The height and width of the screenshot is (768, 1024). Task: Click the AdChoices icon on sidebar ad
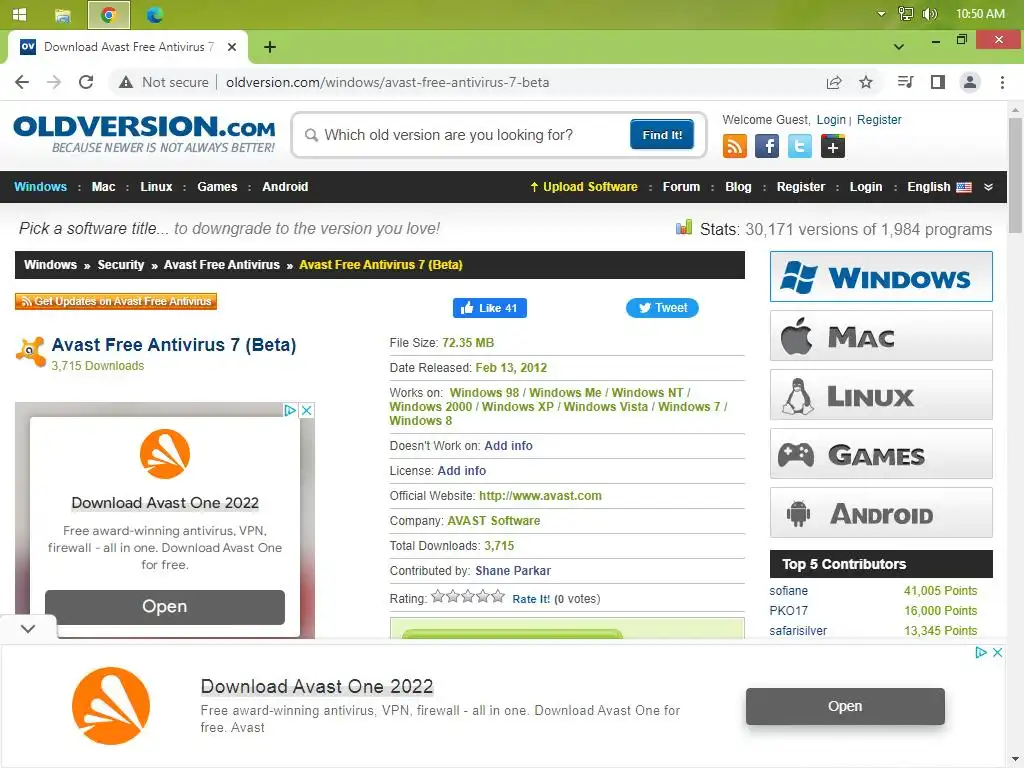point(290,410)
